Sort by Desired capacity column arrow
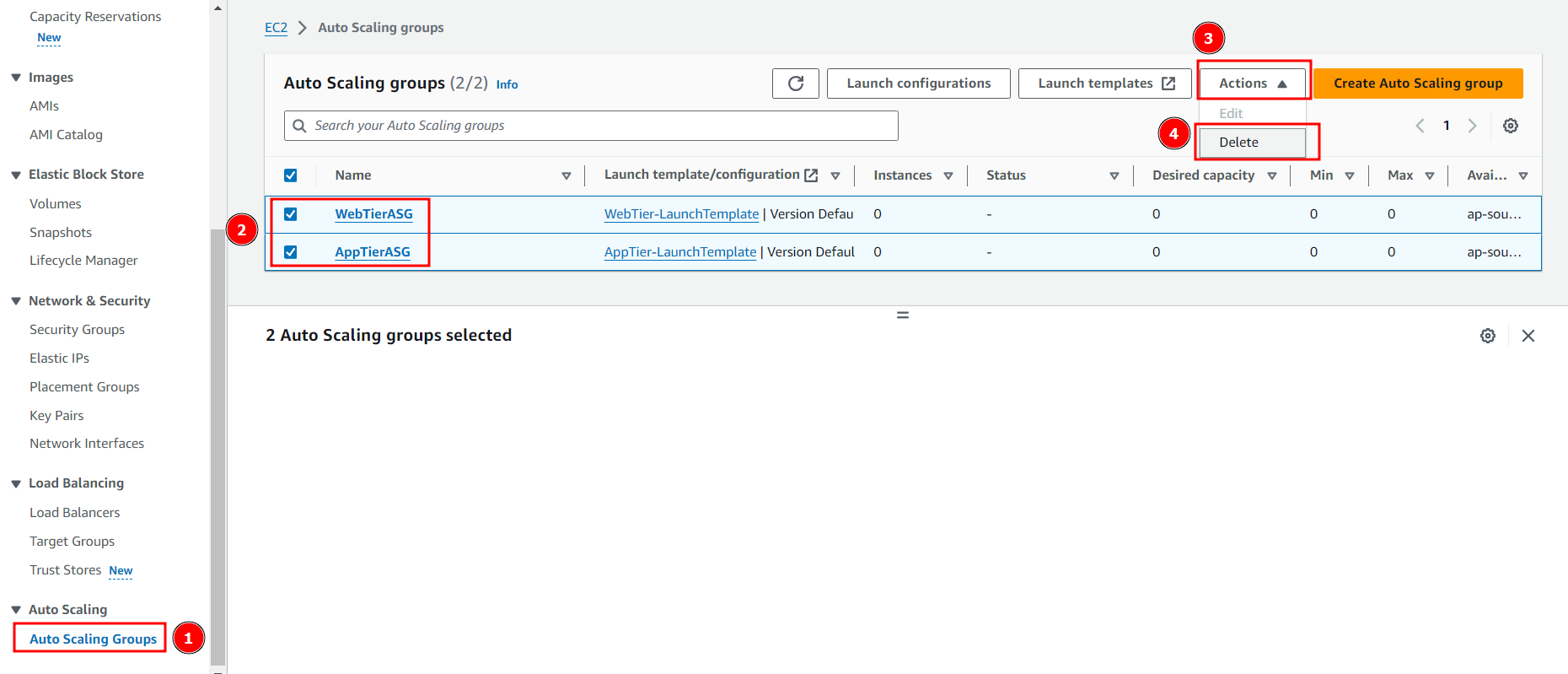1568x674 pixels. [1272, 175]
